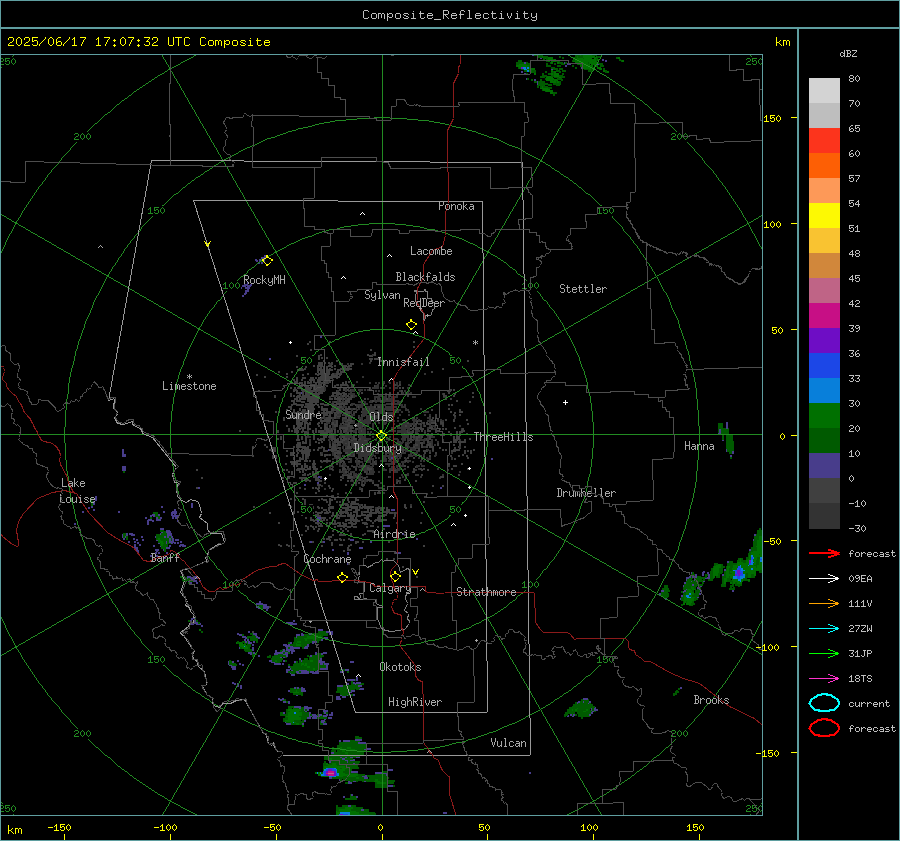900x841 pixels.
Task: Click the Sundre label on the map
Action: click(x=303, y=414)
